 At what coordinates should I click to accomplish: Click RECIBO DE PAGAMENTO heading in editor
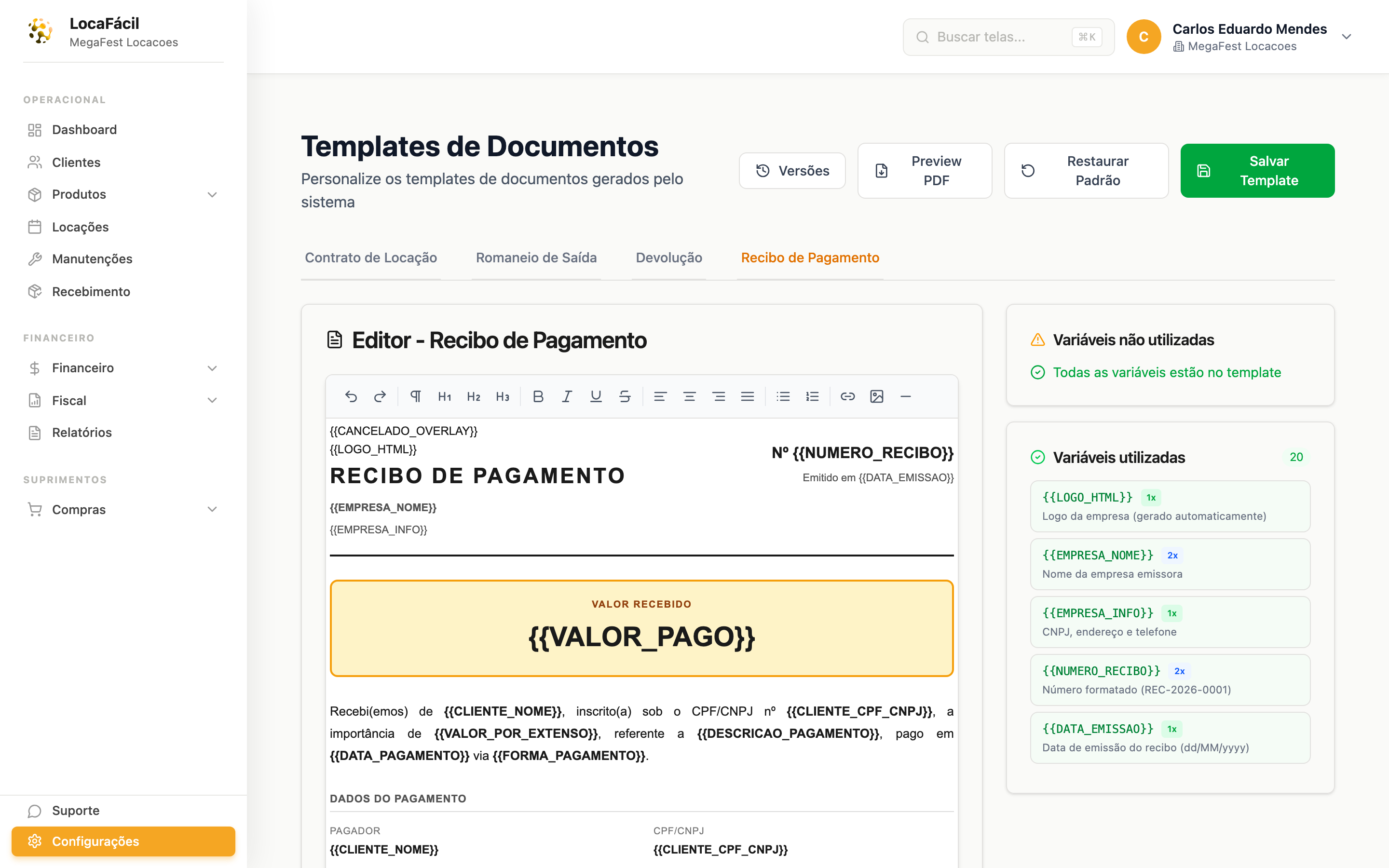477,475
